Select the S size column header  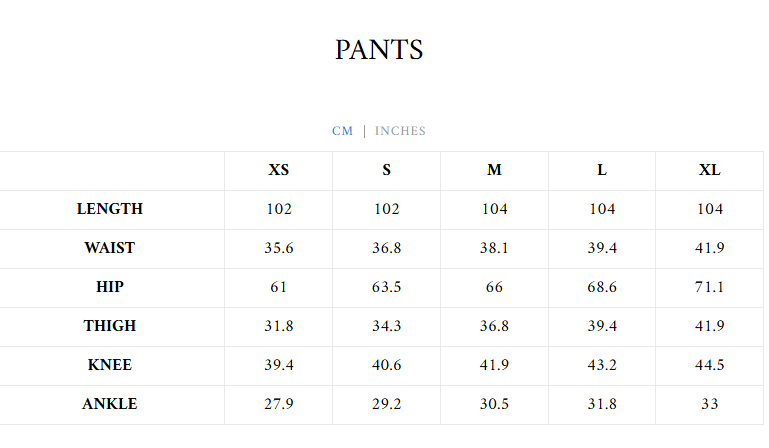(386, 170)
